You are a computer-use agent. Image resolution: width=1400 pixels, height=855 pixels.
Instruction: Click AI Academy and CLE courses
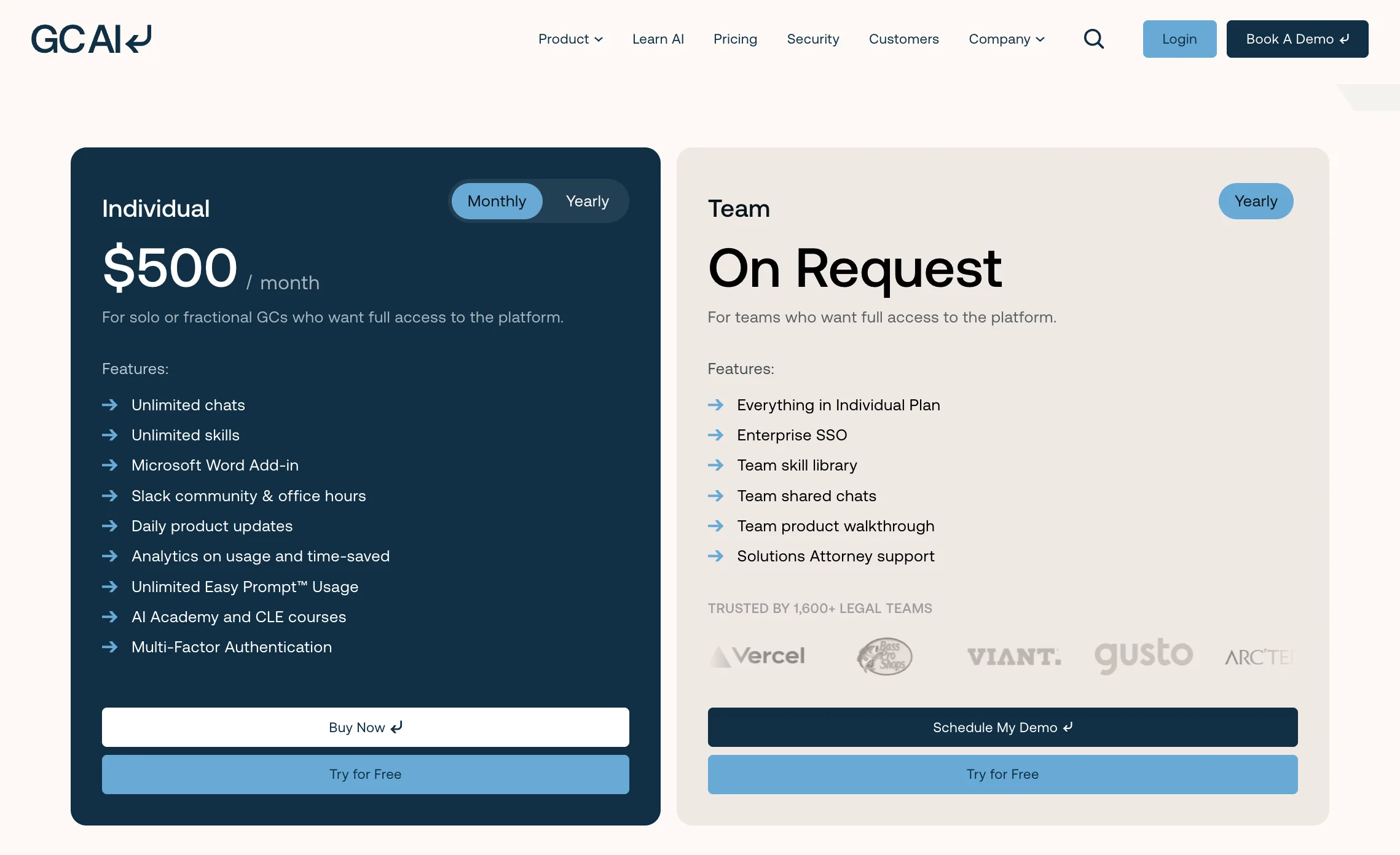tap(239, 617)
